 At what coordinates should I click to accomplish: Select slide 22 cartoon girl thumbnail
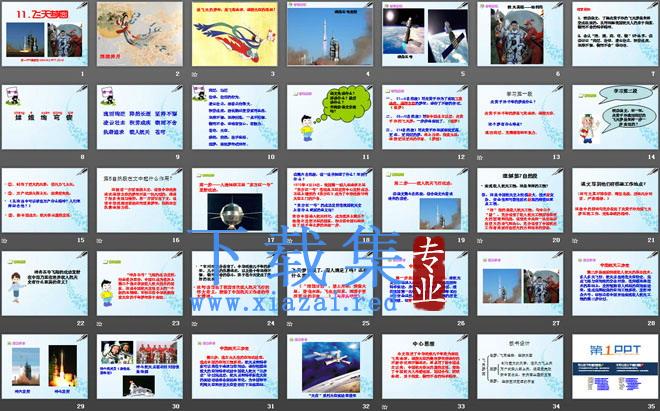[x=45, y=283]
